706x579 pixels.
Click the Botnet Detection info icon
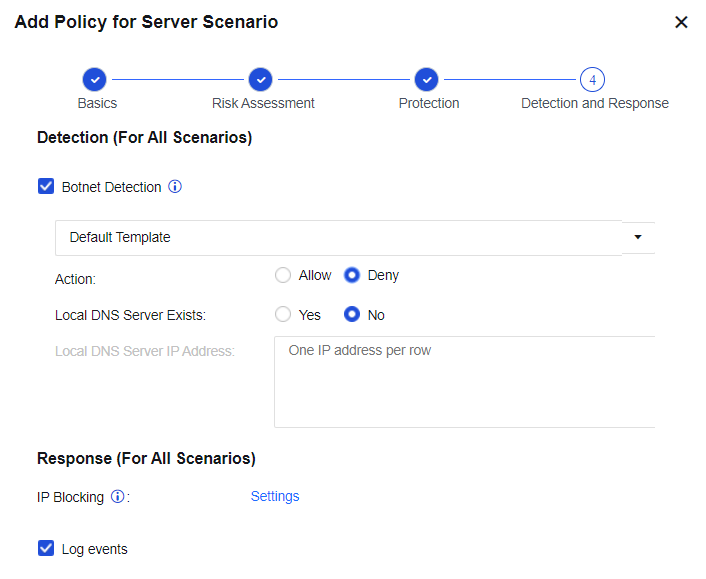[x=175, y=187]
